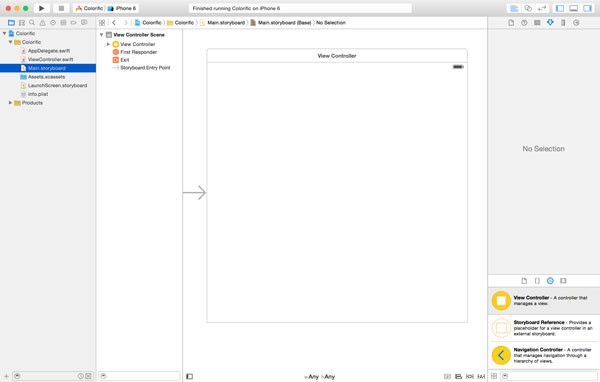The width and height of the screenshot is (600, 382).
Task: Go forward in editor history
Action: tap(125, 23)
